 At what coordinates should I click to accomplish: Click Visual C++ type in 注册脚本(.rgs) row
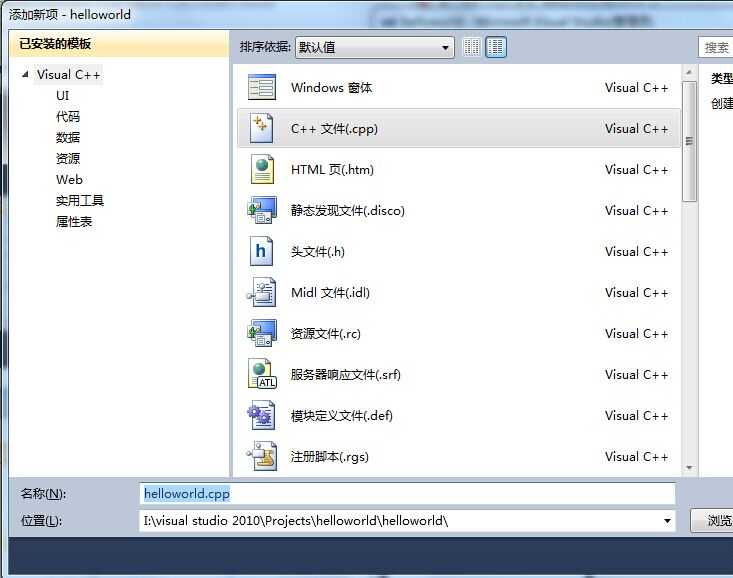(636, 456)
